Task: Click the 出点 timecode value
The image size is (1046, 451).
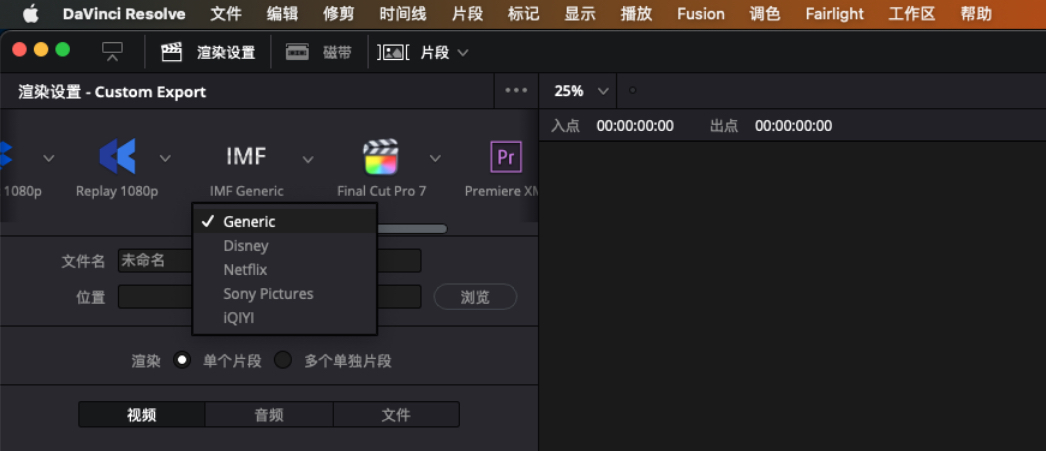Action: point(793,126)
